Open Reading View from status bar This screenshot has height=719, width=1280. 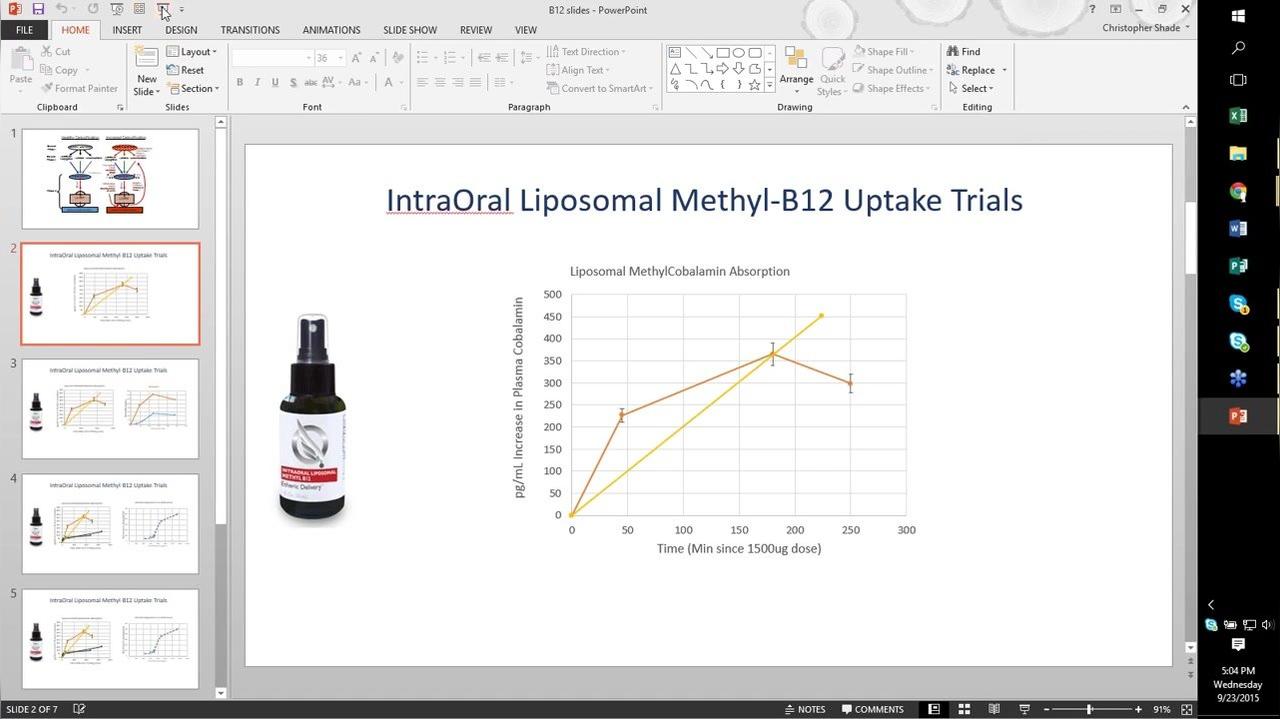pyautogui.click(x=994, y=709)
